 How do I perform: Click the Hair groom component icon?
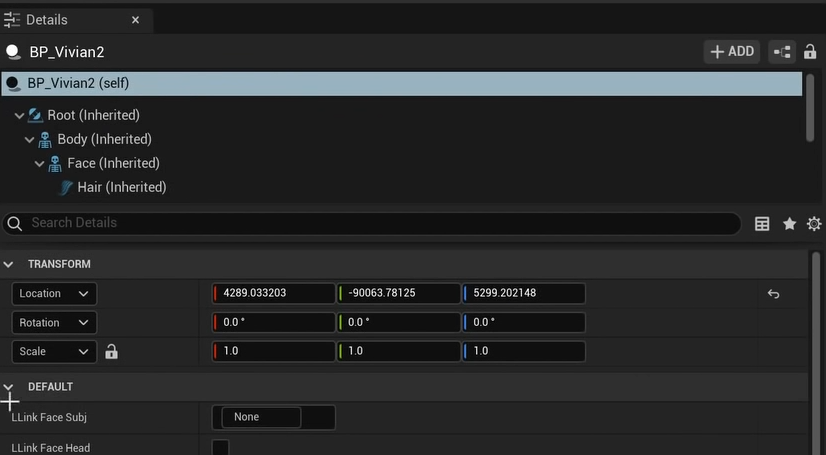click(x=65, y=187)
